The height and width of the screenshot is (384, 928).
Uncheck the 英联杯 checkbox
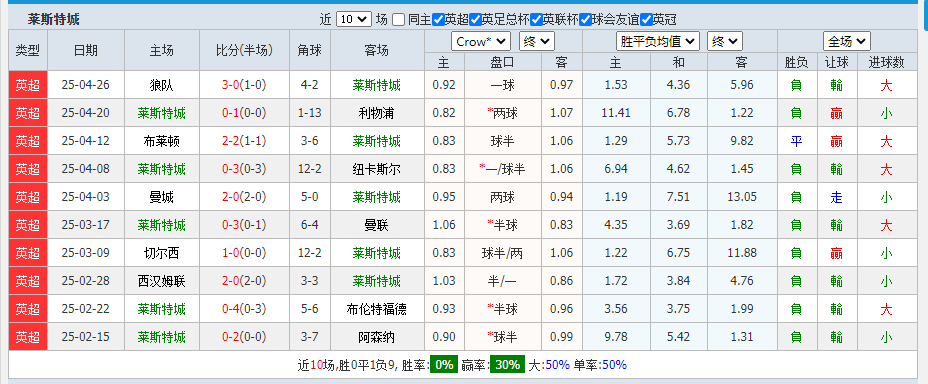tap(537, 20)
